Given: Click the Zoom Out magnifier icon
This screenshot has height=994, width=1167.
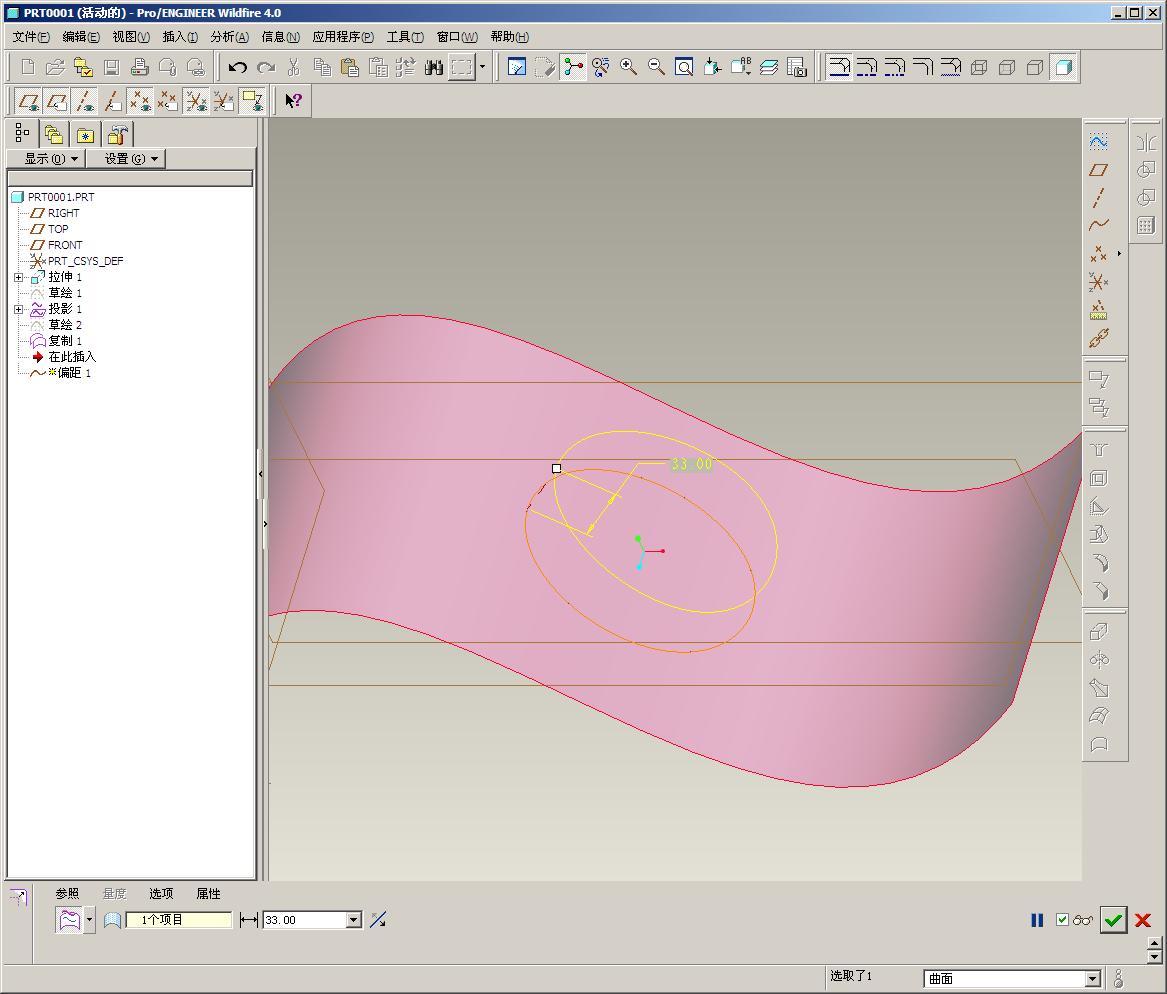Looking at the screenshot, I should 656,67.
